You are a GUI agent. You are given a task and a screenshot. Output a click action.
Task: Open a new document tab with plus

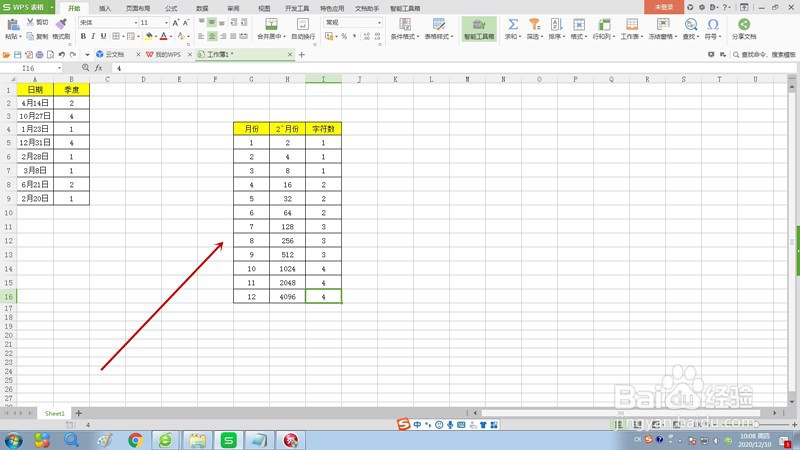tap(302, 55)
